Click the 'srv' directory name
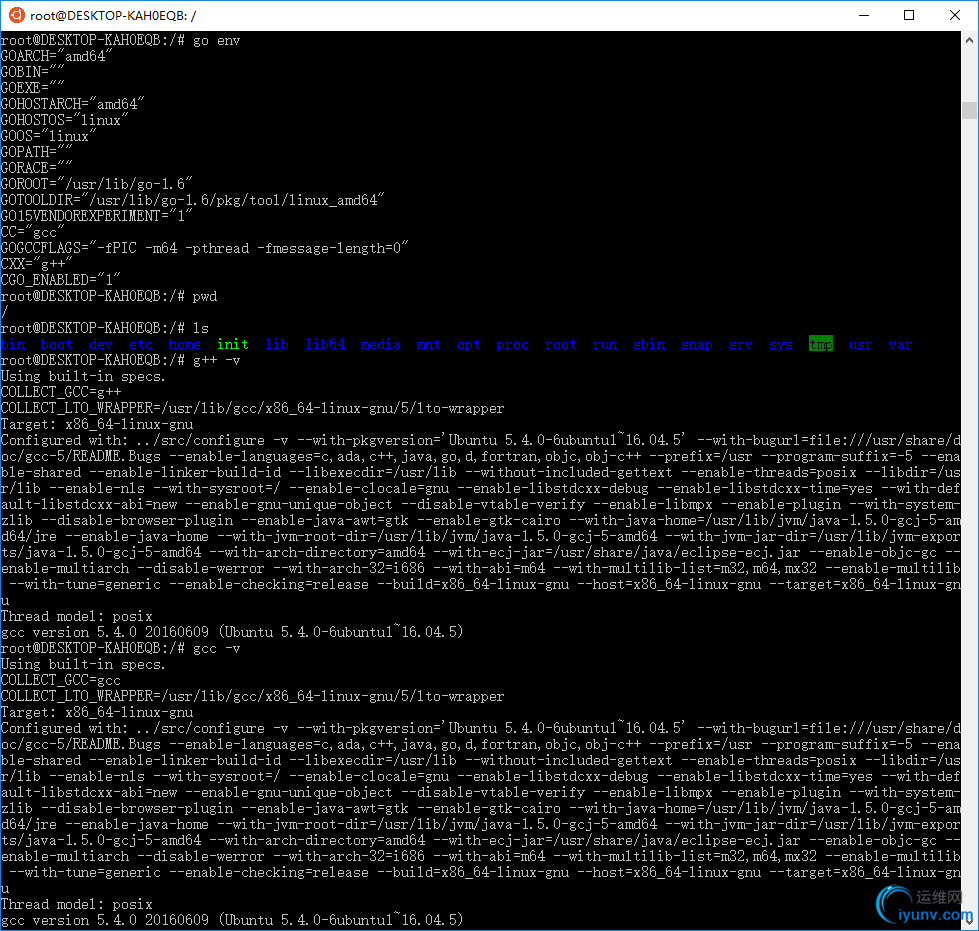The height and width of the screenshot is (931, 979). [x=740, y=344]
